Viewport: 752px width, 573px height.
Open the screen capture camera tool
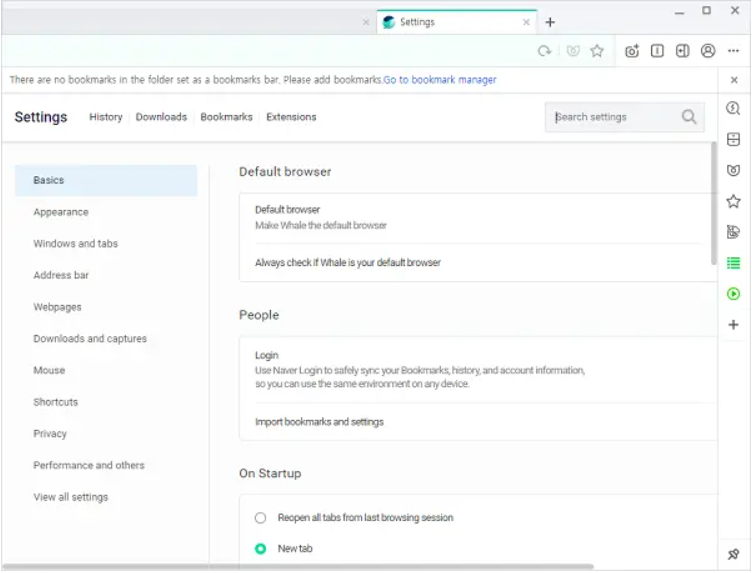click(632, 51)
